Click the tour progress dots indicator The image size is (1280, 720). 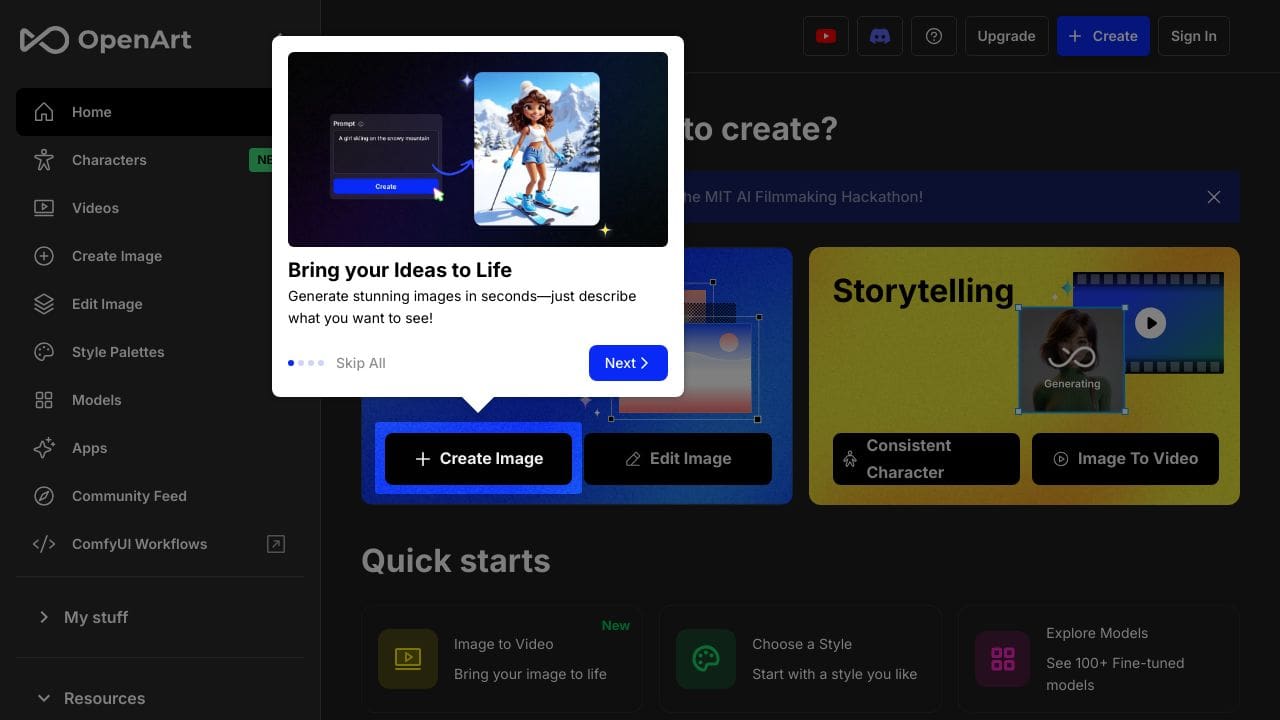[306, 363]
